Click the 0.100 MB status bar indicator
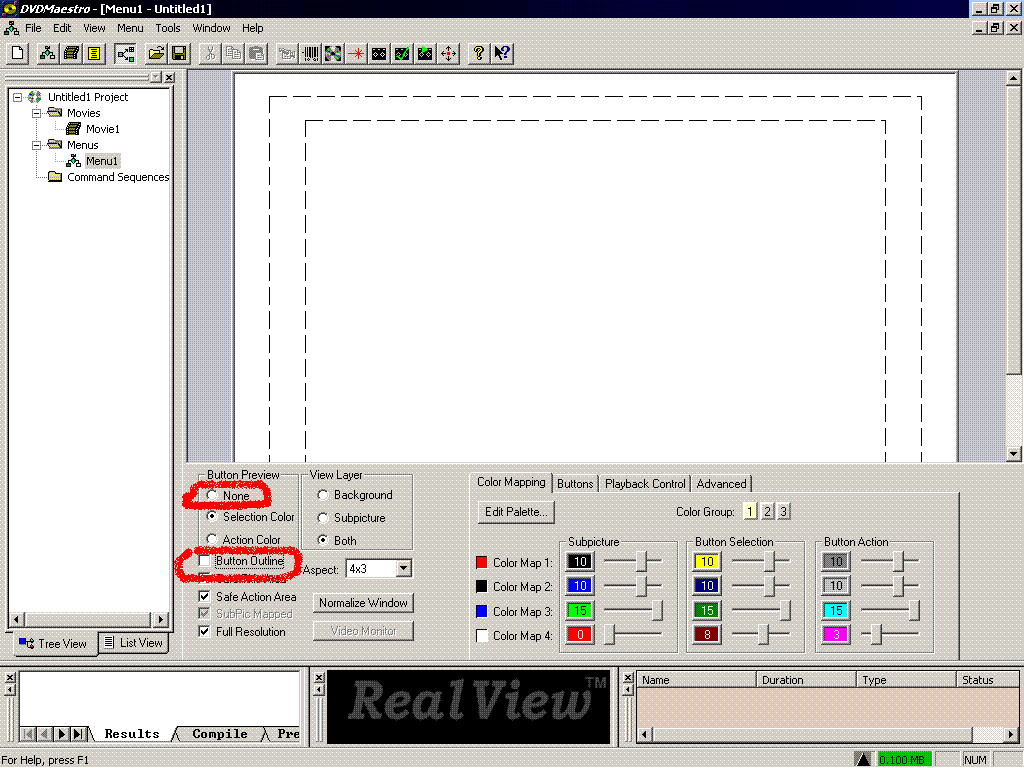The height and width of the screenshot is (768, 1024). tap(903, 760)
